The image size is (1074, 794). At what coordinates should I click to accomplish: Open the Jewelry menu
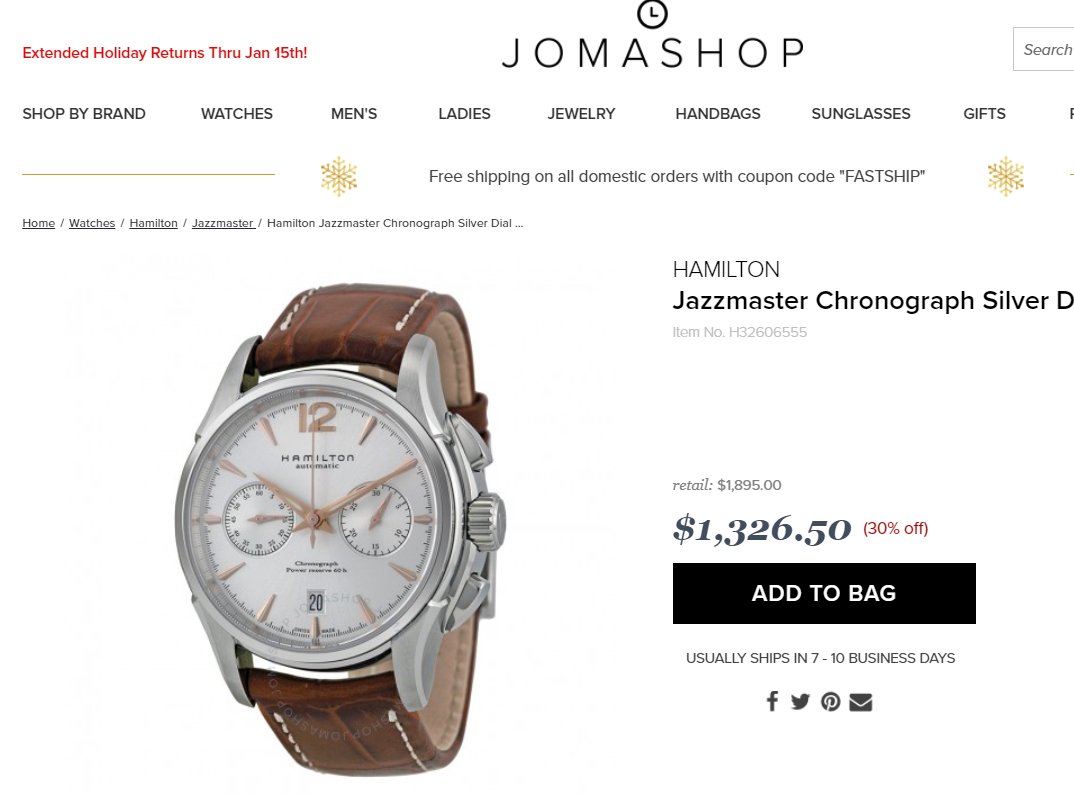[581, 114]
